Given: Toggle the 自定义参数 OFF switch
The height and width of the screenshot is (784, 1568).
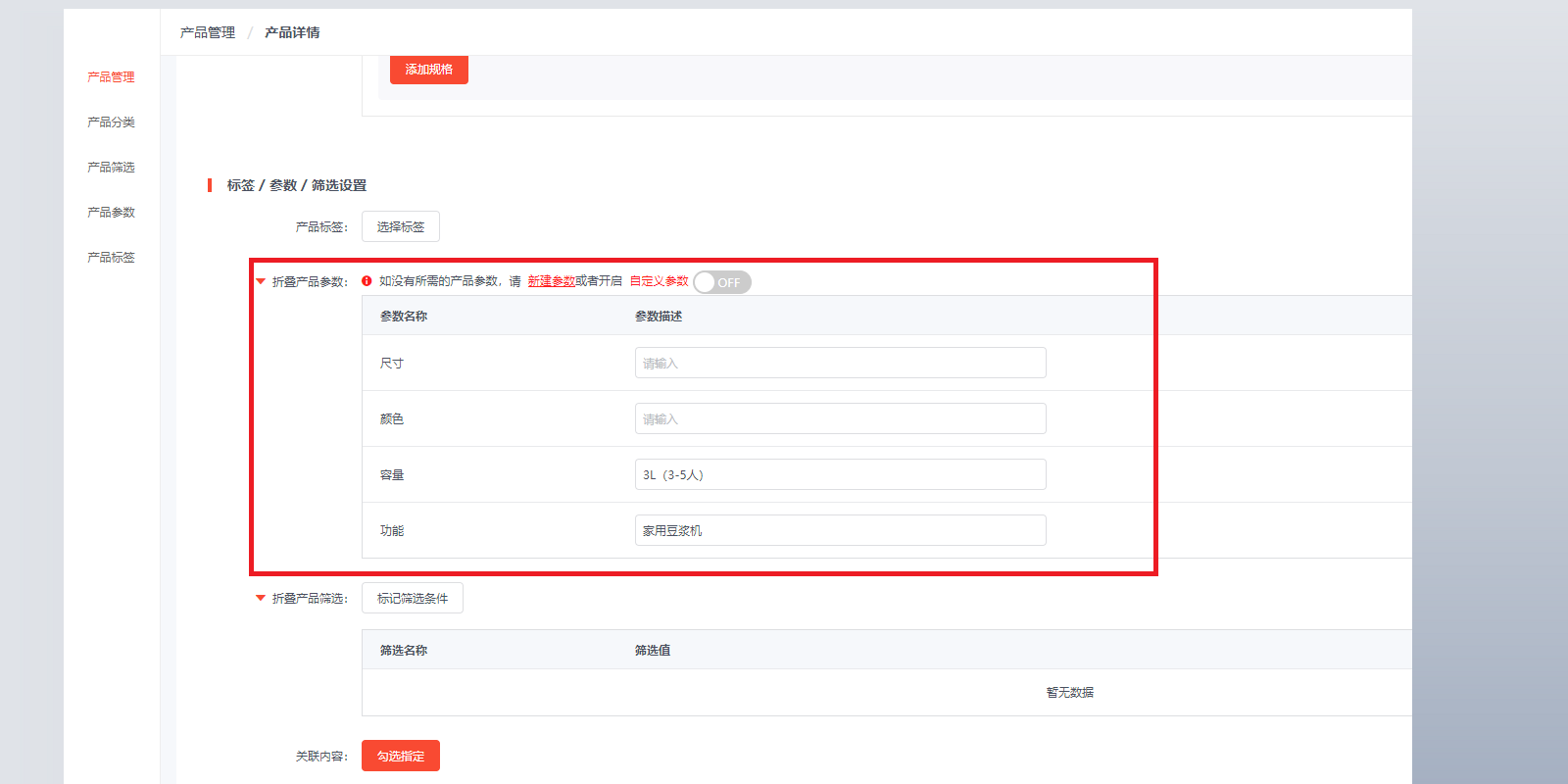Looking at the screenshot, I should [722, 282].
